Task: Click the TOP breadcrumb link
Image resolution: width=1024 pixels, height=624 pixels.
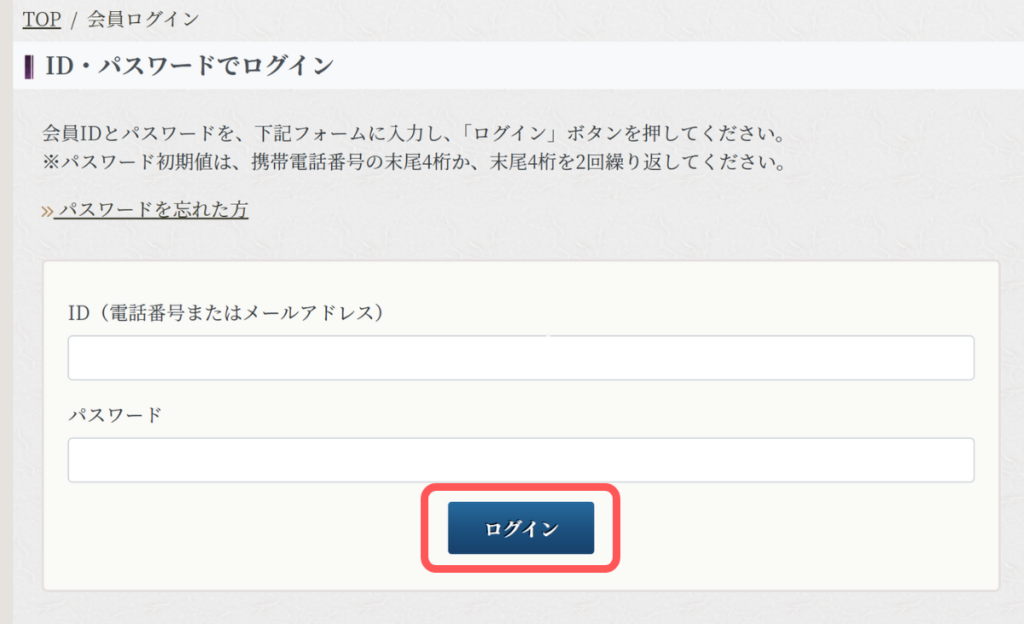Action: [41, 18]
